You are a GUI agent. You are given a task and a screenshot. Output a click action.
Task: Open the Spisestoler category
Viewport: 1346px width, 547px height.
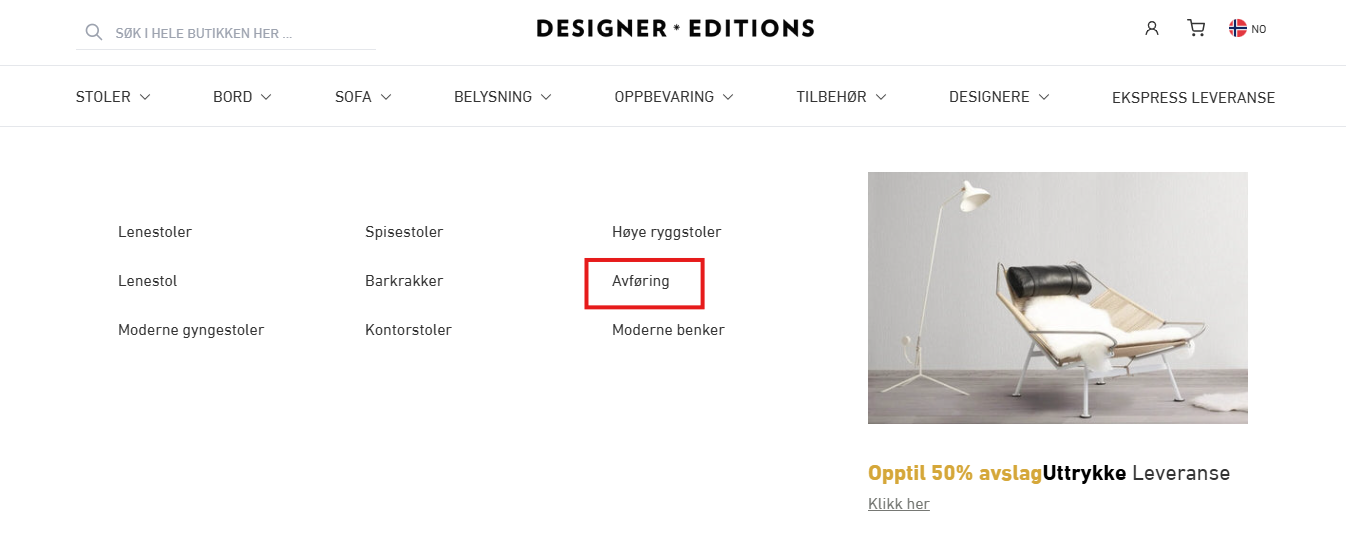404,232
